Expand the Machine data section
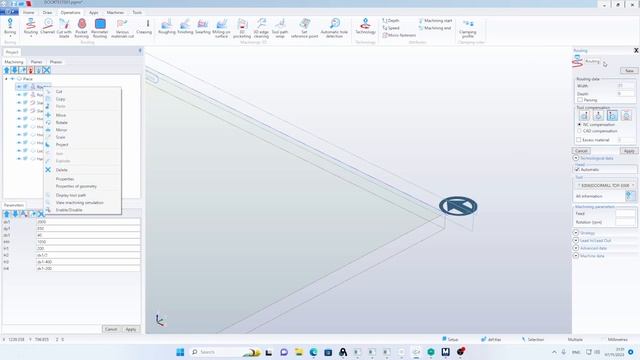 click(x=576, y=256)
